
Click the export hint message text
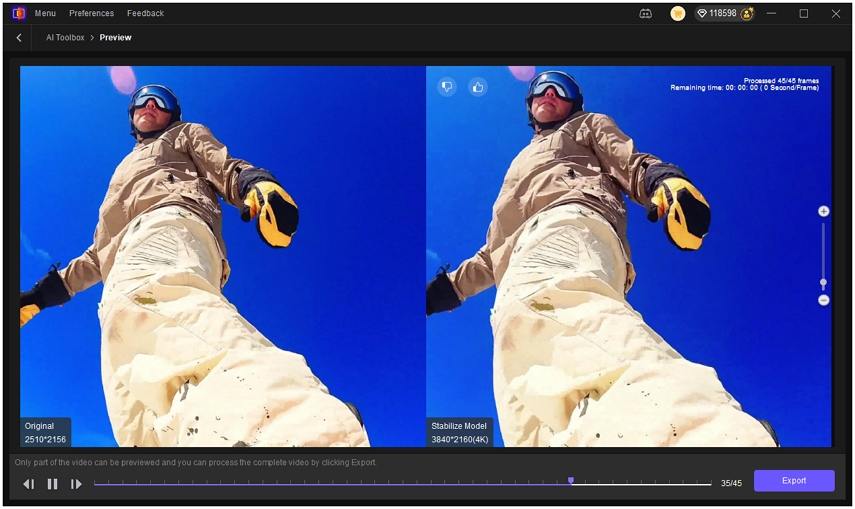coord(195,462)
